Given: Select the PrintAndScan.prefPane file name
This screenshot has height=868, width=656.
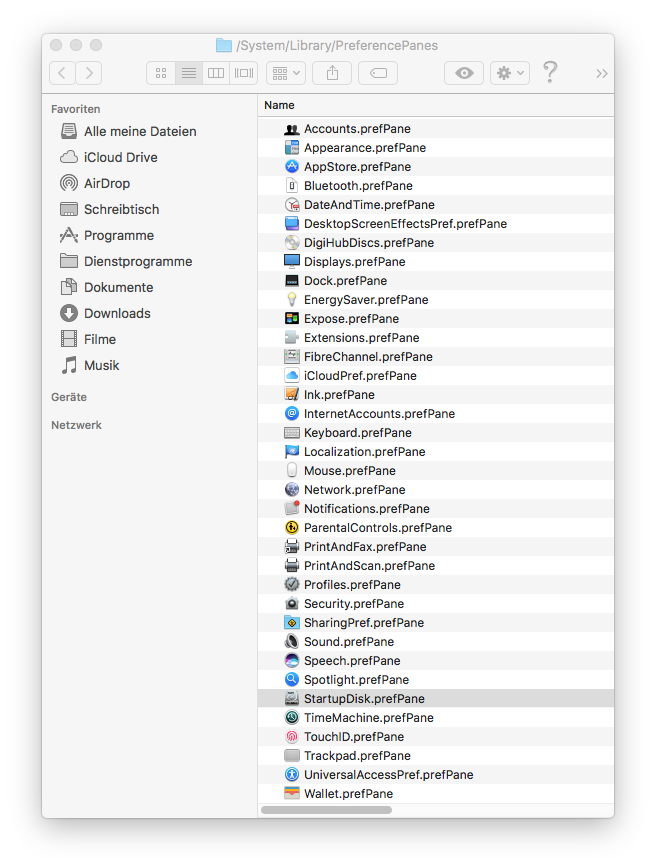Looking at the screenshot, I should 369,566.
